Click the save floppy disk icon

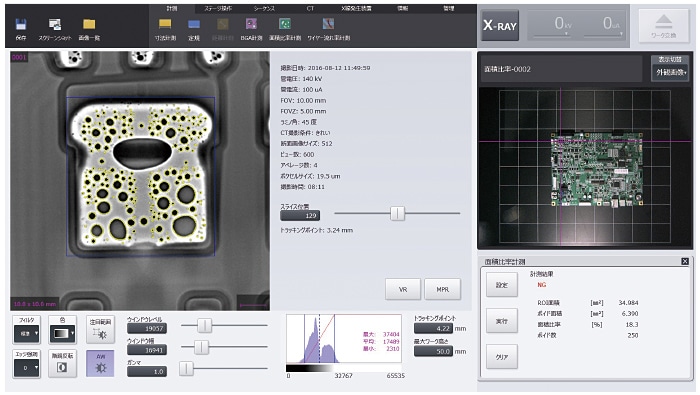tap(21, 25)
